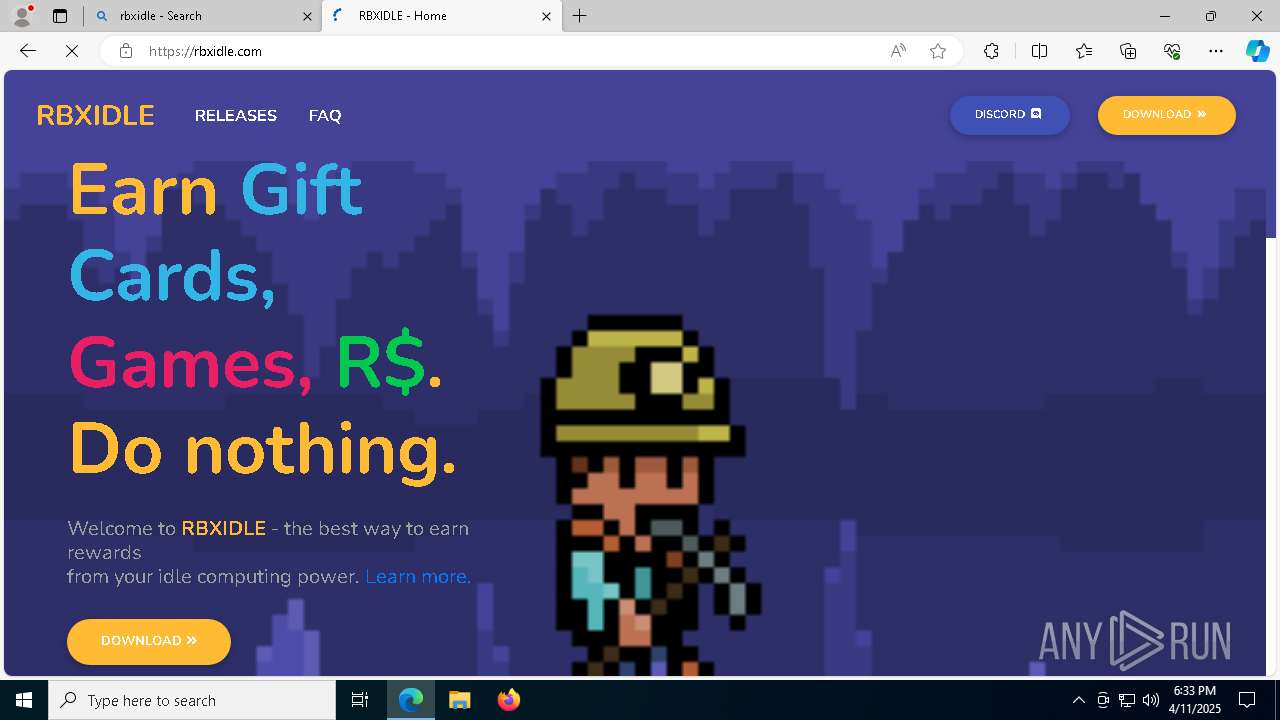1280x720 pixels.
Task: Open the FAQ nav link
Action: click(325, 116)
